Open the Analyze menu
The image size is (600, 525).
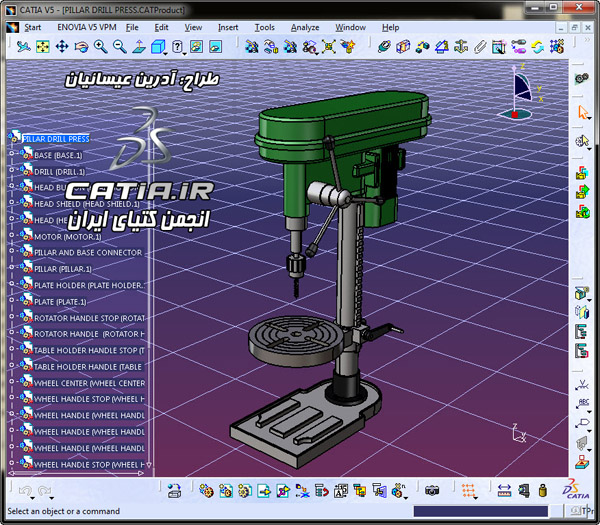[305, 28]
